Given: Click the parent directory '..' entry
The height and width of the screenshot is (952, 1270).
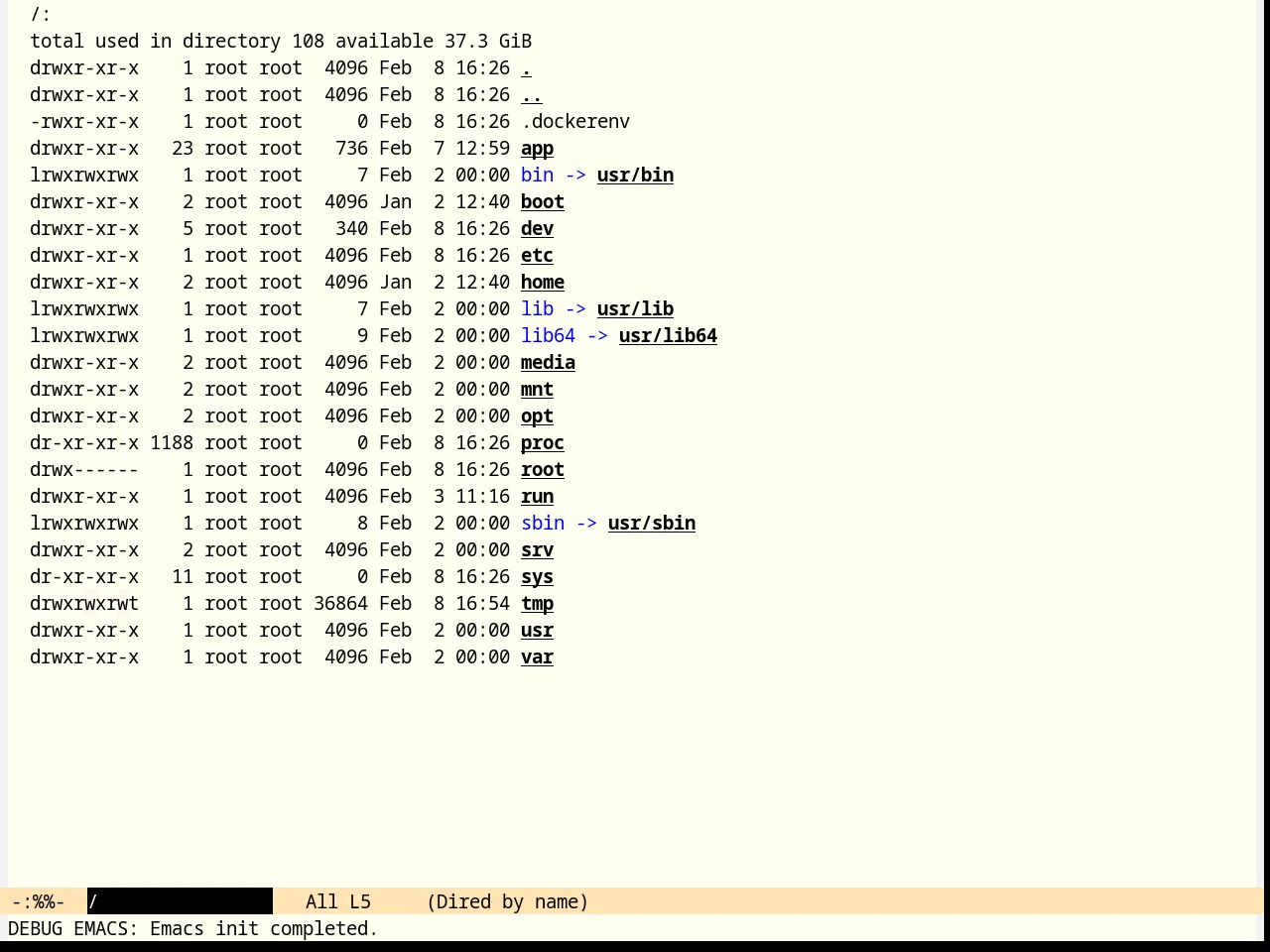Looking at the screenshot, I should [x=532, y=95].
